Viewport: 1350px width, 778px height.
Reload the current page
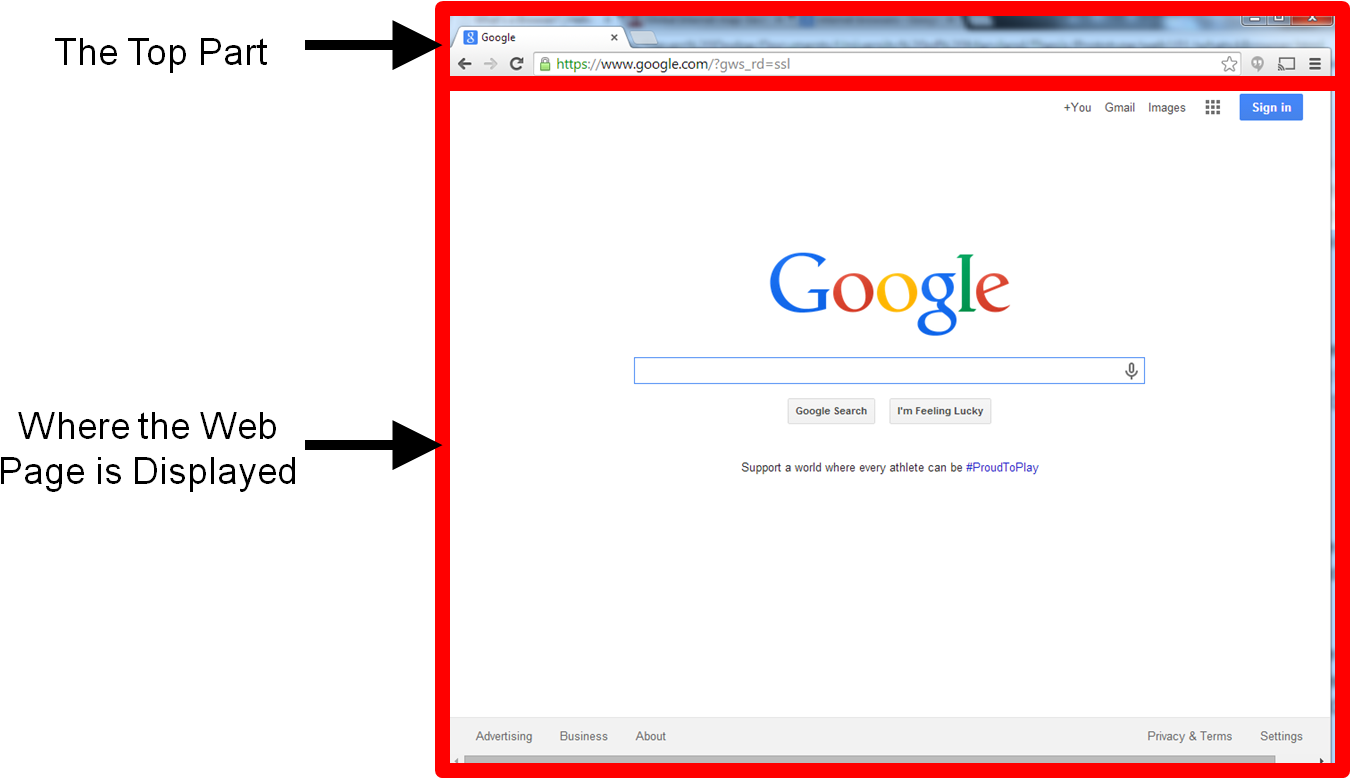tap(516, 62)
